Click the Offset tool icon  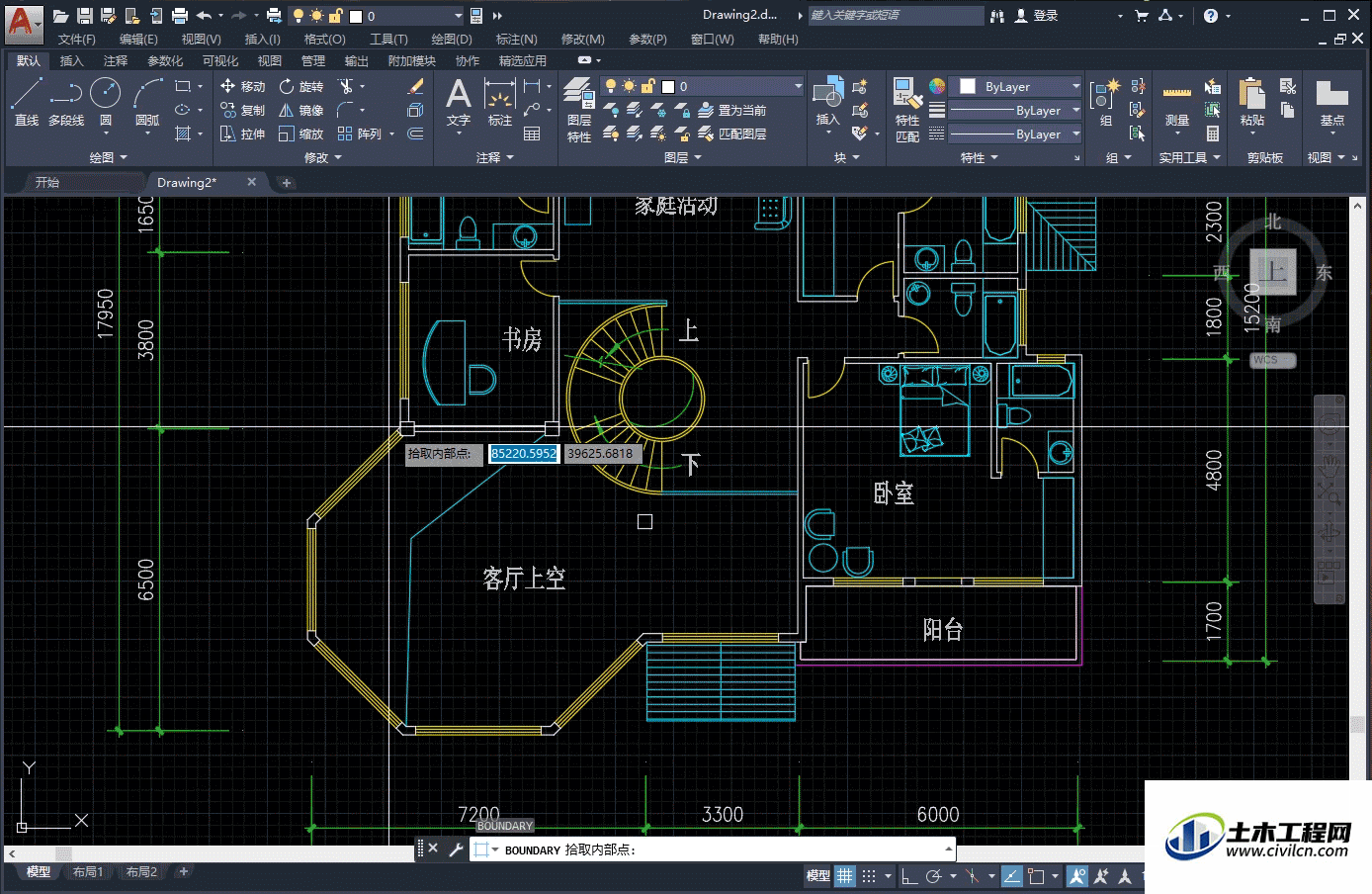coord(416,134)
